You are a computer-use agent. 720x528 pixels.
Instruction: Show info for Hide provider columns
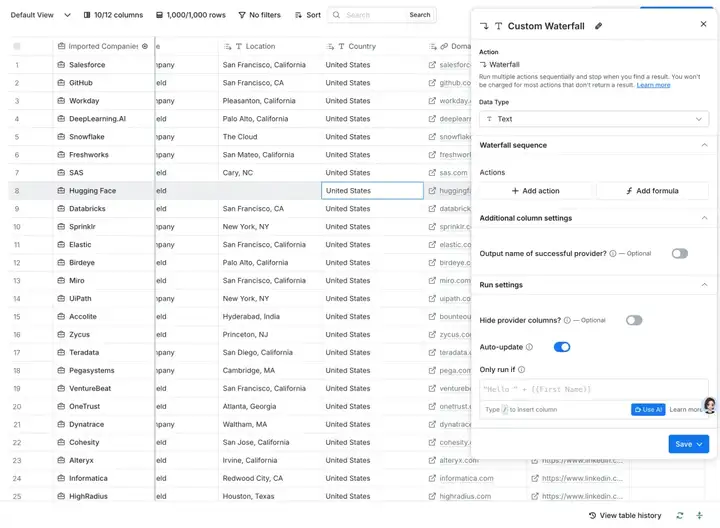click(x=567, y=320)
